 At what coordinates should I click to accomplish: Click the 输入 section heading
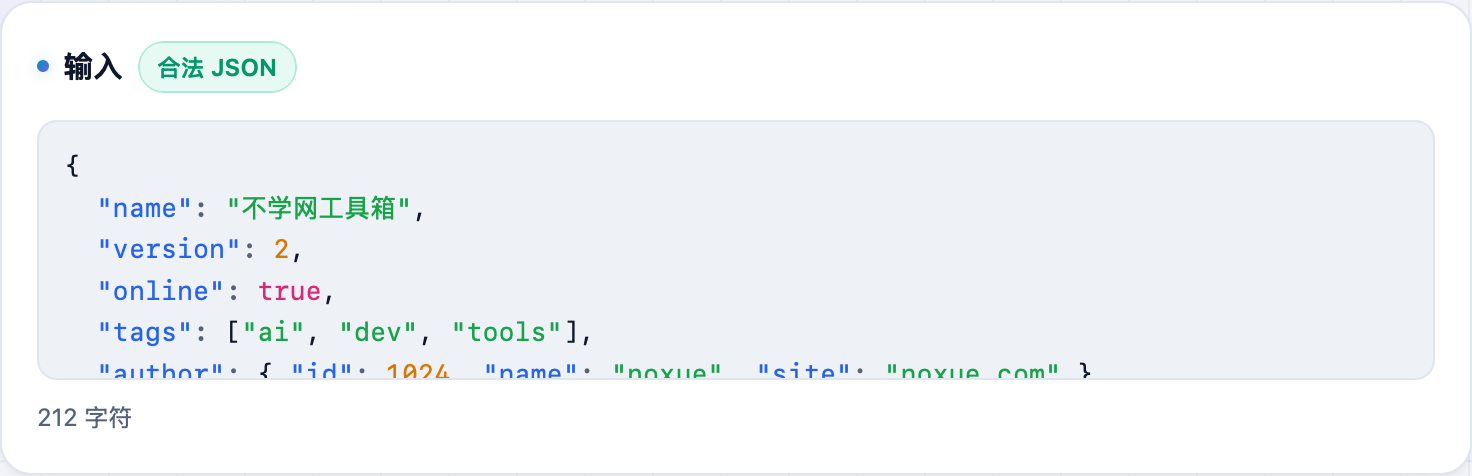point(93,67)
